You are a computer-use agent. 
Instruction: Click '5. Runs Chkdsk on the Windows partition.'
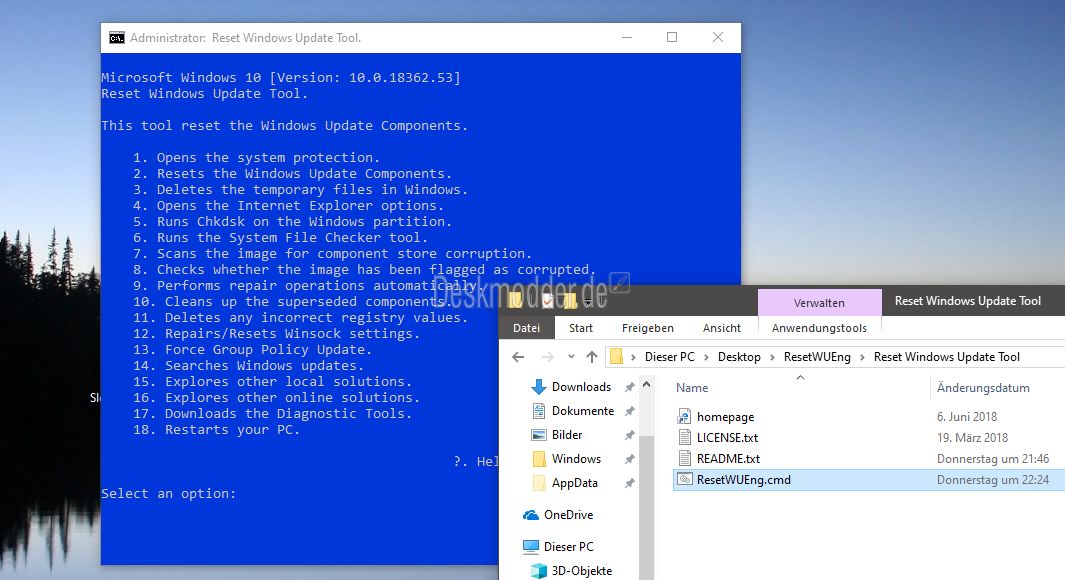[293, 221]
